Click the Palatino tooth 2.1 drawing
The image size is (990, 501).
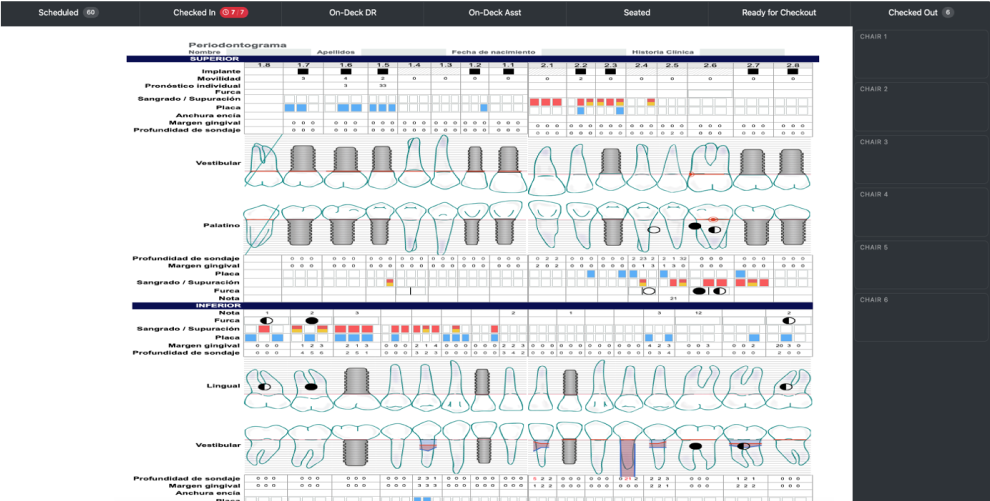(545, 225)
